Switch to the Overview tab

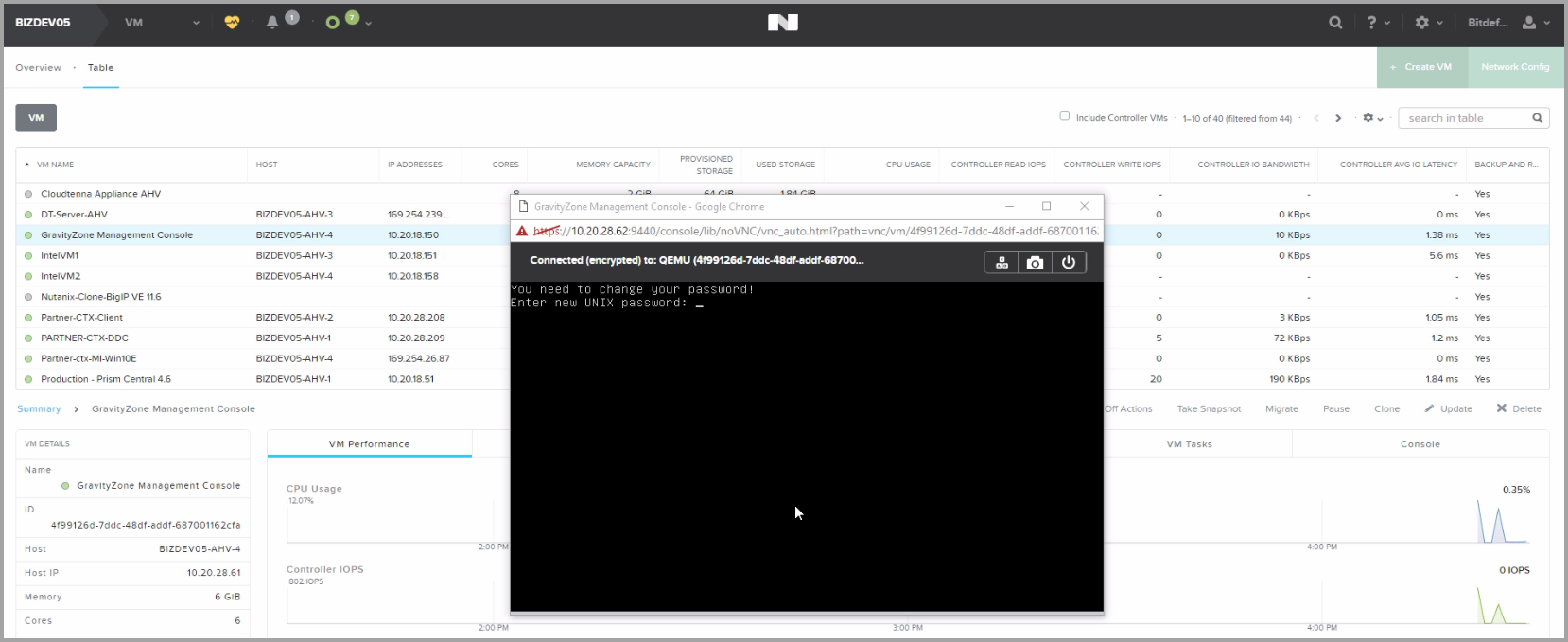tap(38, 67)
